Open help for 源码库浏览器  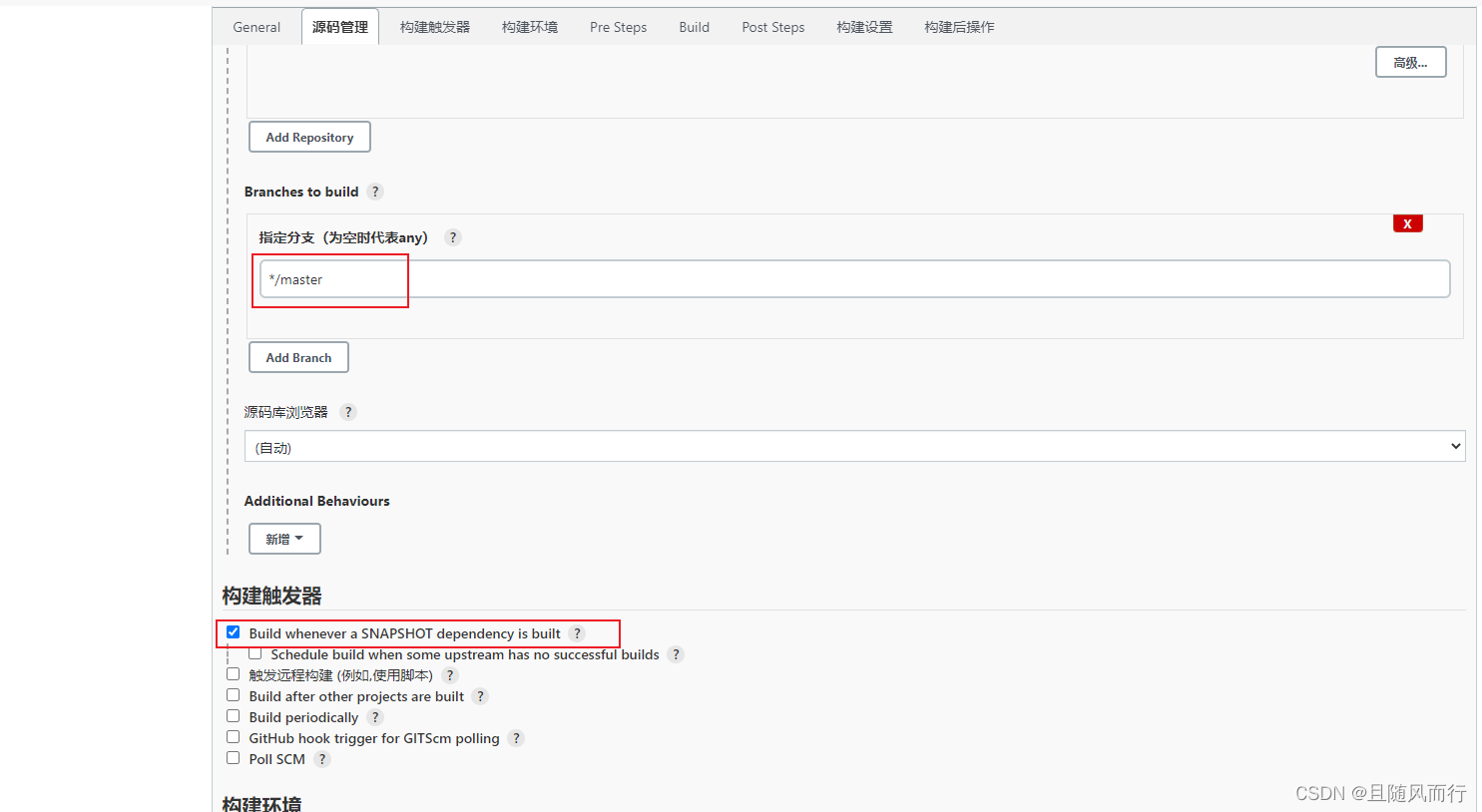pyautogui.click(x=348, y=412)
